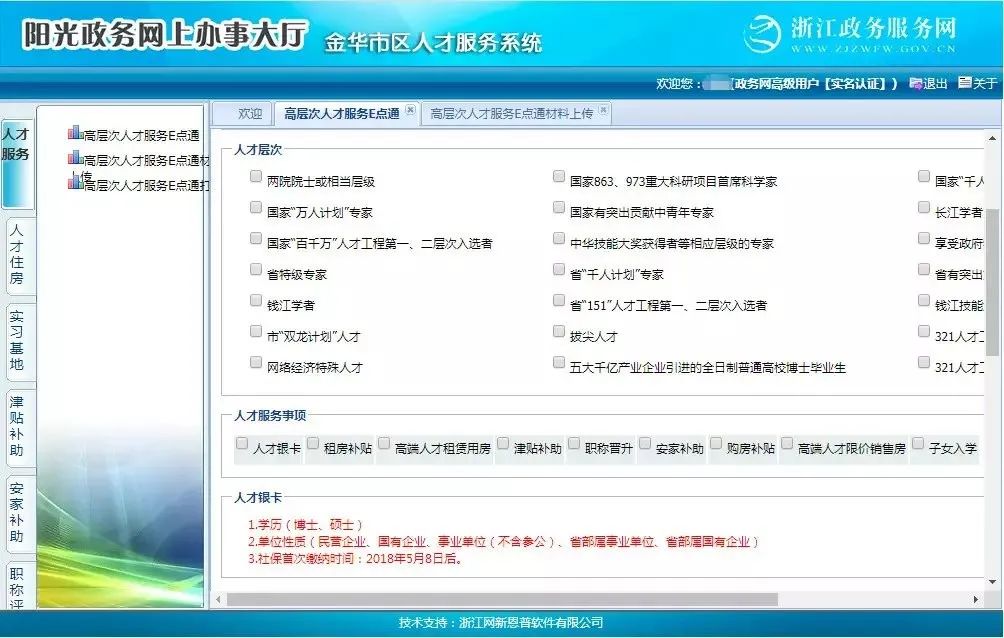This screenshot has height=638, width=1004.
Task: Expand the 人才住房 sidebar section
Action: click(17, 254)
